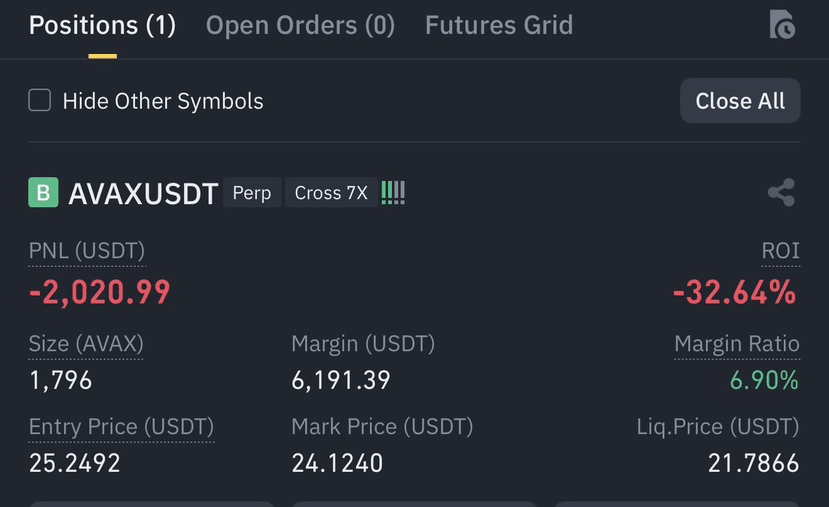Switch to the Positions (1) tab
The height and width of the screenshot is (507, 829).
(x=102, y=25)
